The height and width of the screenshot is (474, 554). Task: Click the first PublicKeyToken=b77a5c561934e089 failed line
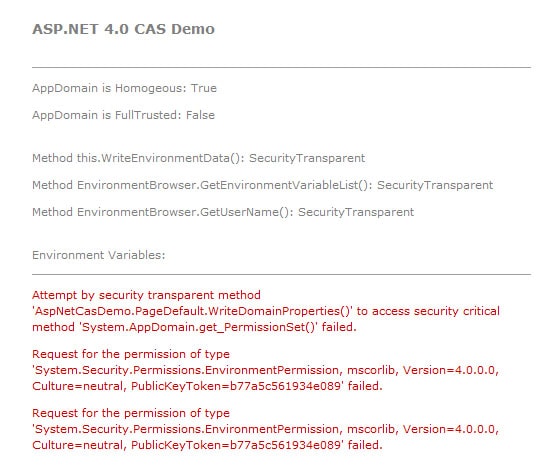tap(207, 386)
